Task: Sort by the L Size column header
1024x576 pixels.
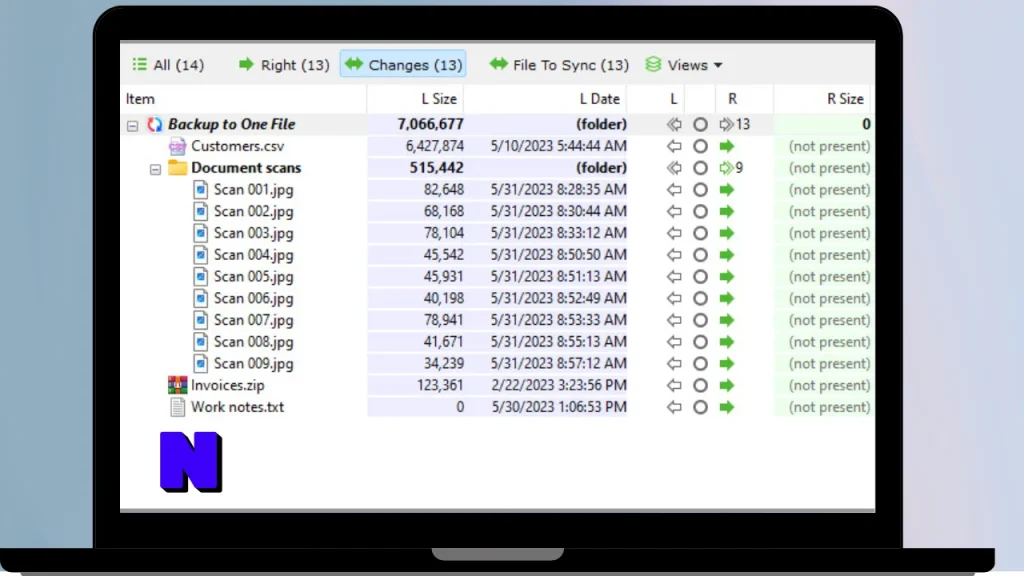Action: click(415, 99)
